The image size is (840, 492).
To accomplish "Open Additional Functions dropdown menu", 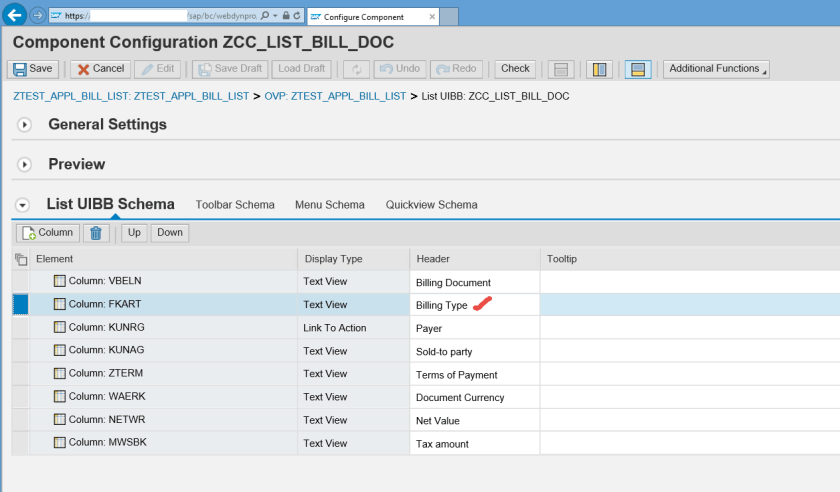I will click(x=716, y=69).
